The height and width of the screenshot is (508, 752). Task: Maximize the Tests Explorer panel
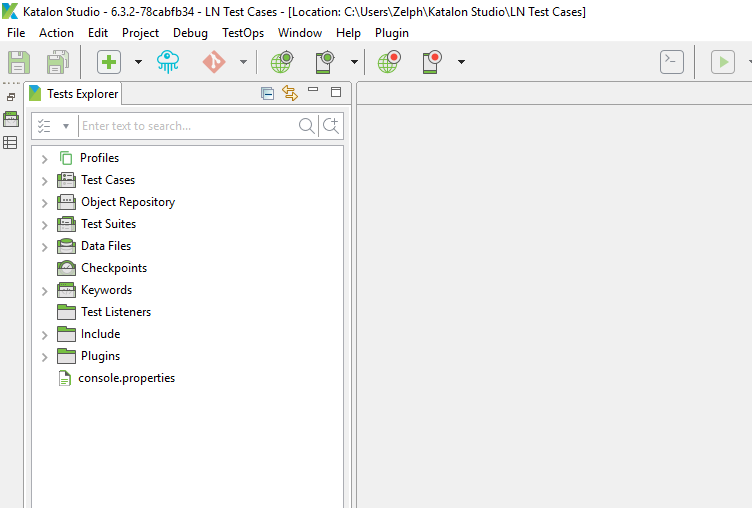(336, 92)
